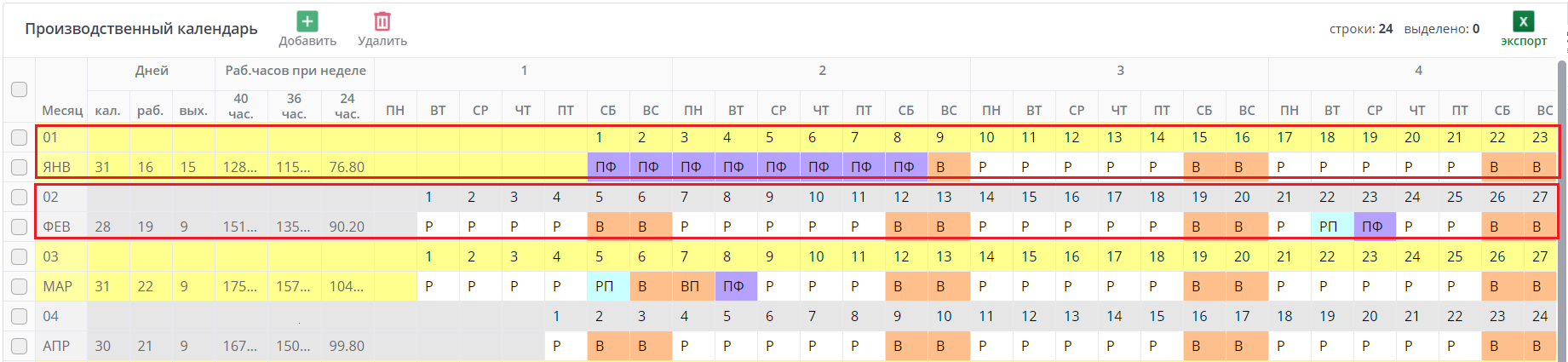Click the АПР month cell
This screenshot has width=1568, height=362.
56,346
